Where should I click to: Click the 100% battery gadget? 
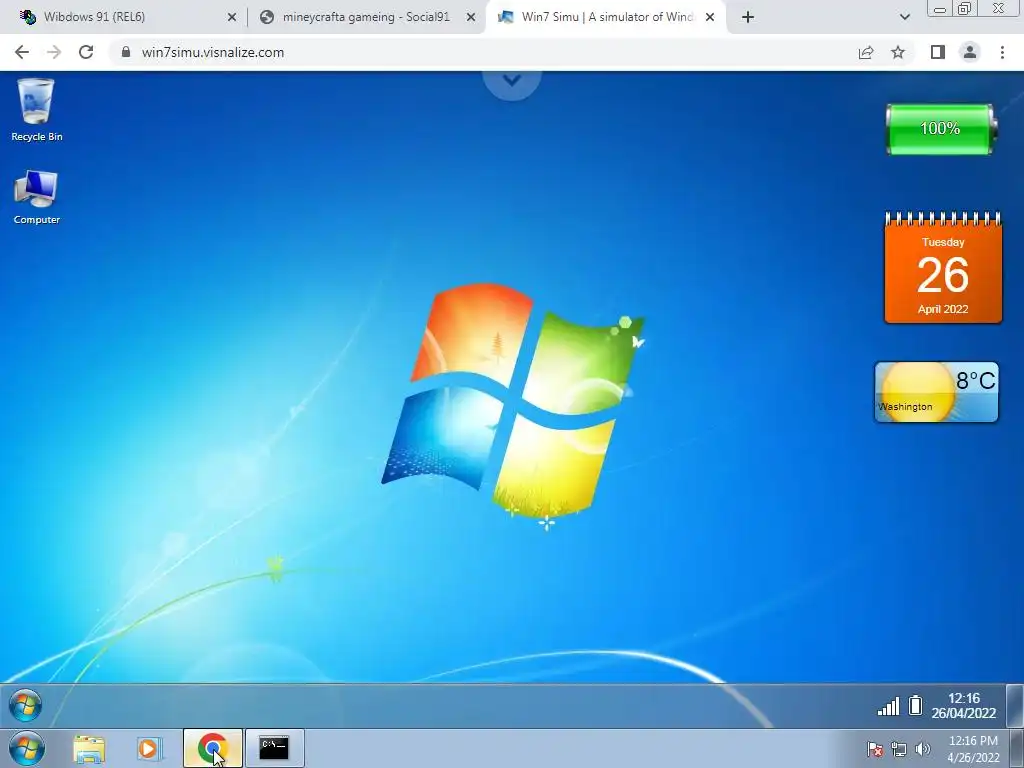pos(940,129)
